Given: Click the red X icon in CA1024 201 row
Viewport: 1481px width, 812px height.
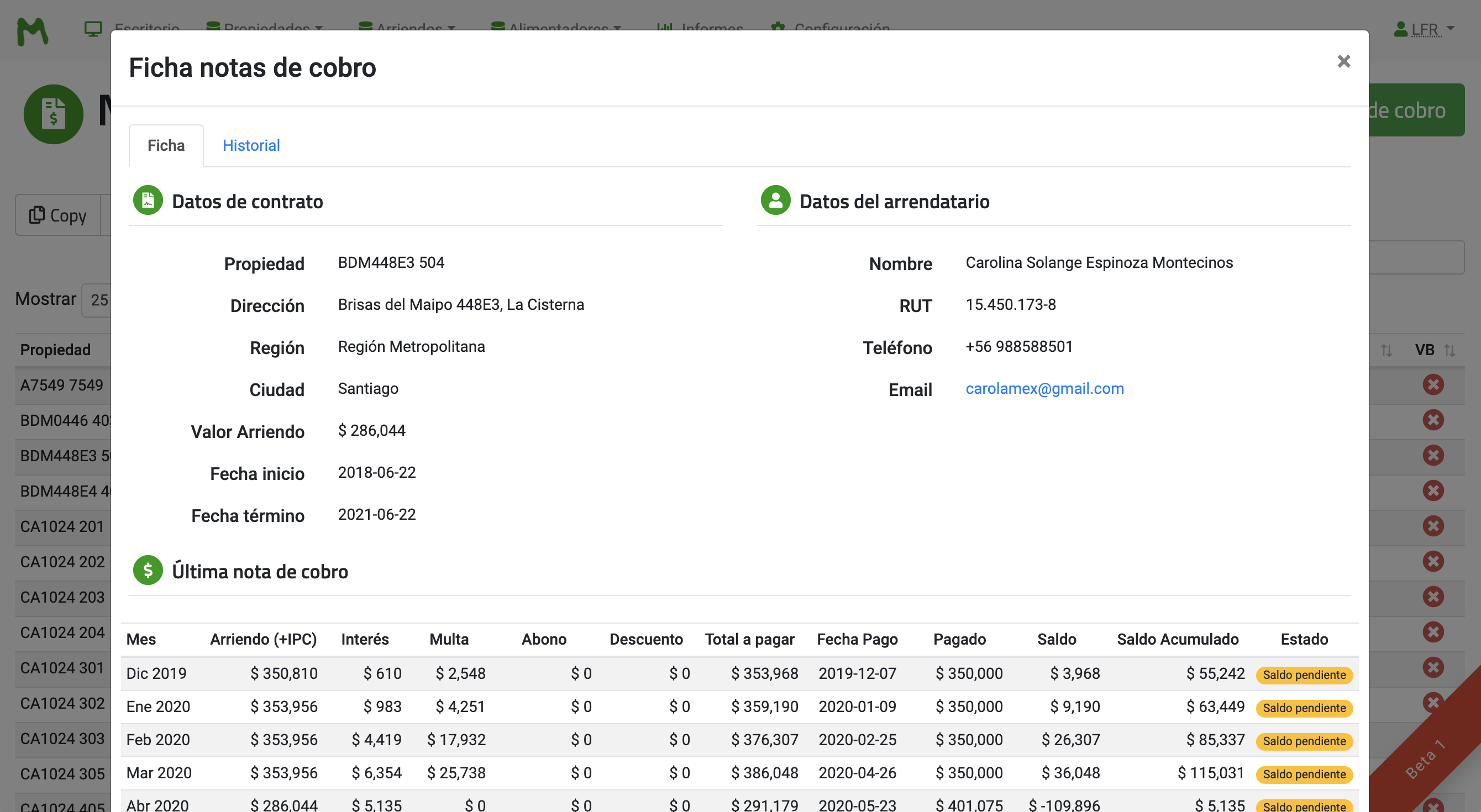Looking at the screenshot, I should pos(1433,526).
